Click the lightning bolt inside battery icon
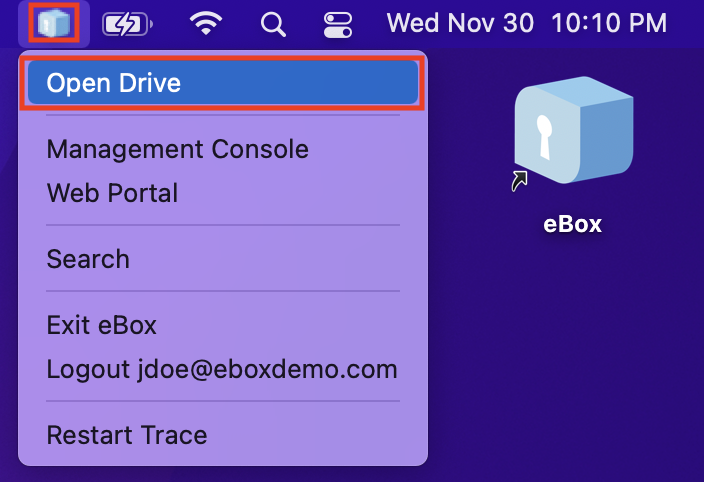The image size is (704, 482). pyautogui.click(x=124, y=23)
